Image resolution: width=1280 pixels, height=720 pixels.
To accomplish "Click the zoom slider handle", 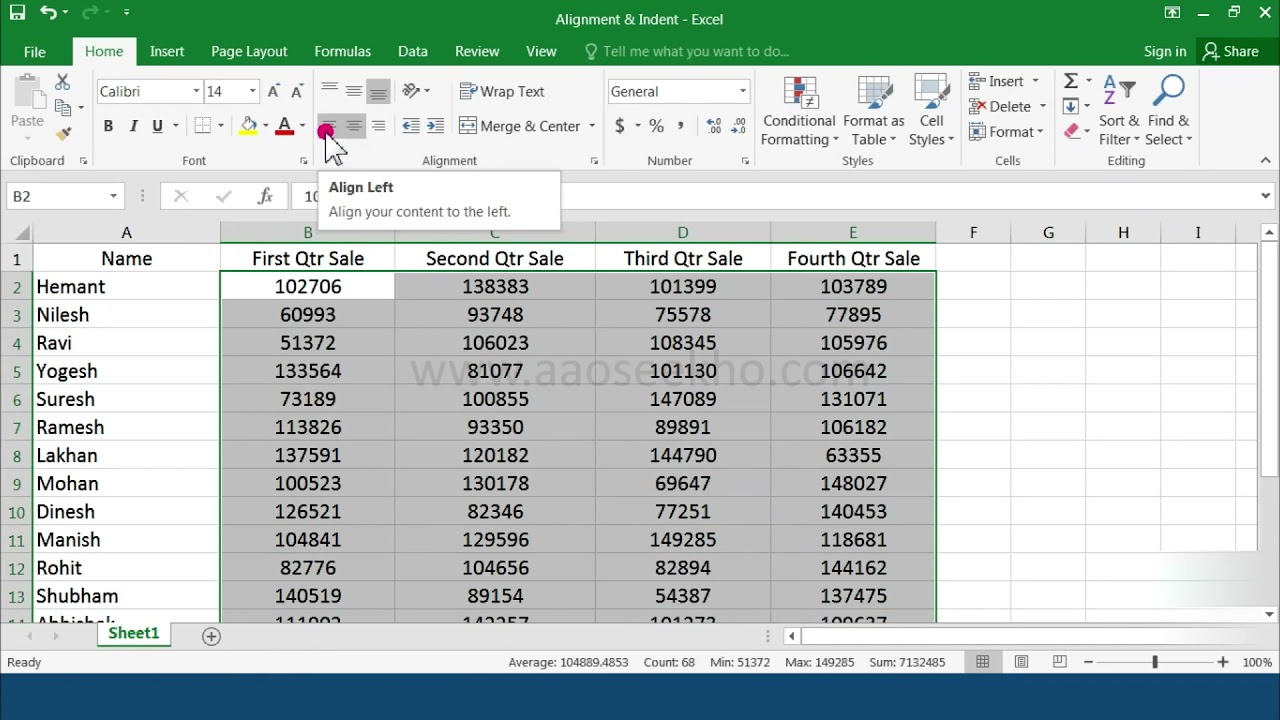I will (1155, 662).
